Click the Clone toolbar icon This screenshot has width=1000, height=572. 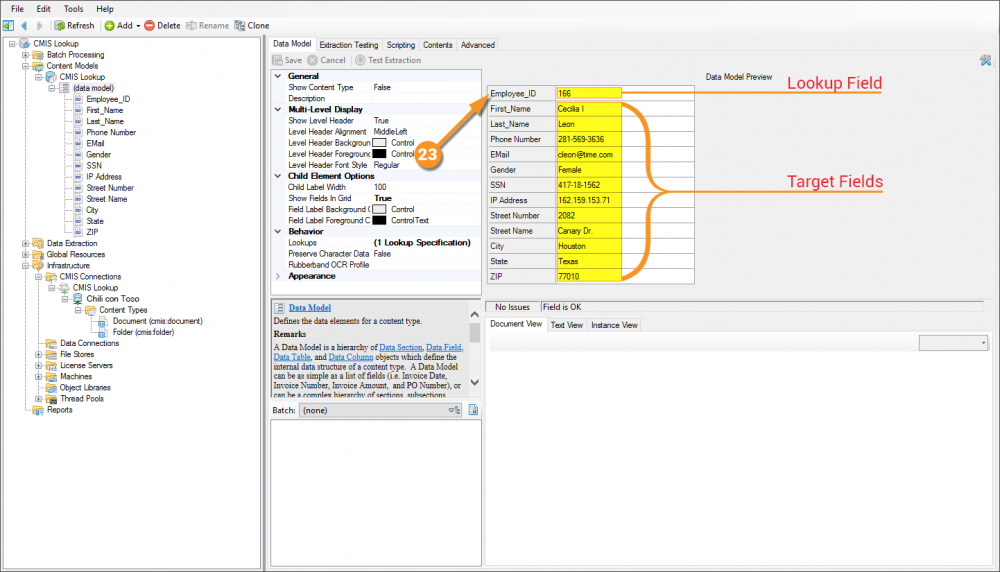pos(239,25)
